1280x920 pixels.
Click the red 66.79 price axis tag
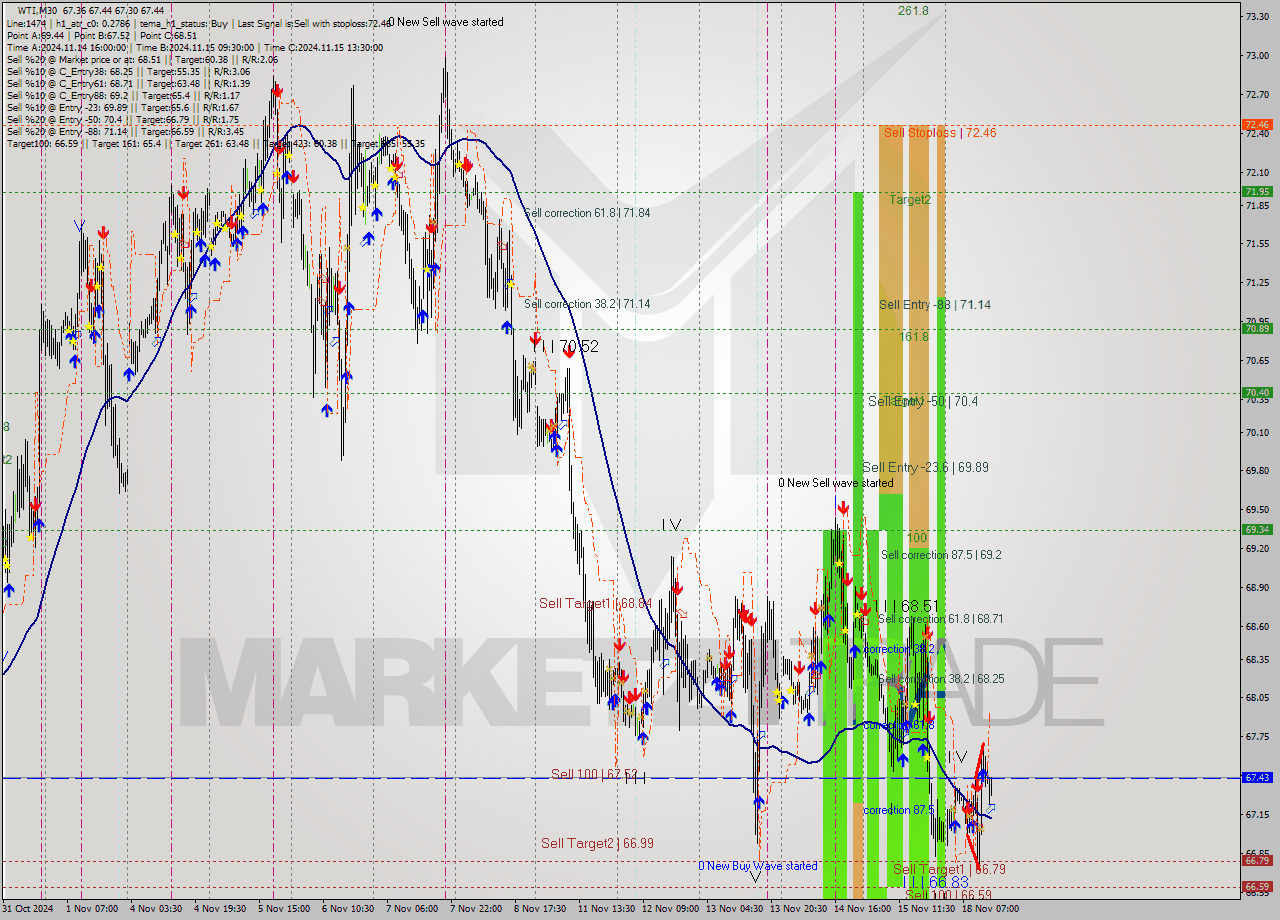1257,860
